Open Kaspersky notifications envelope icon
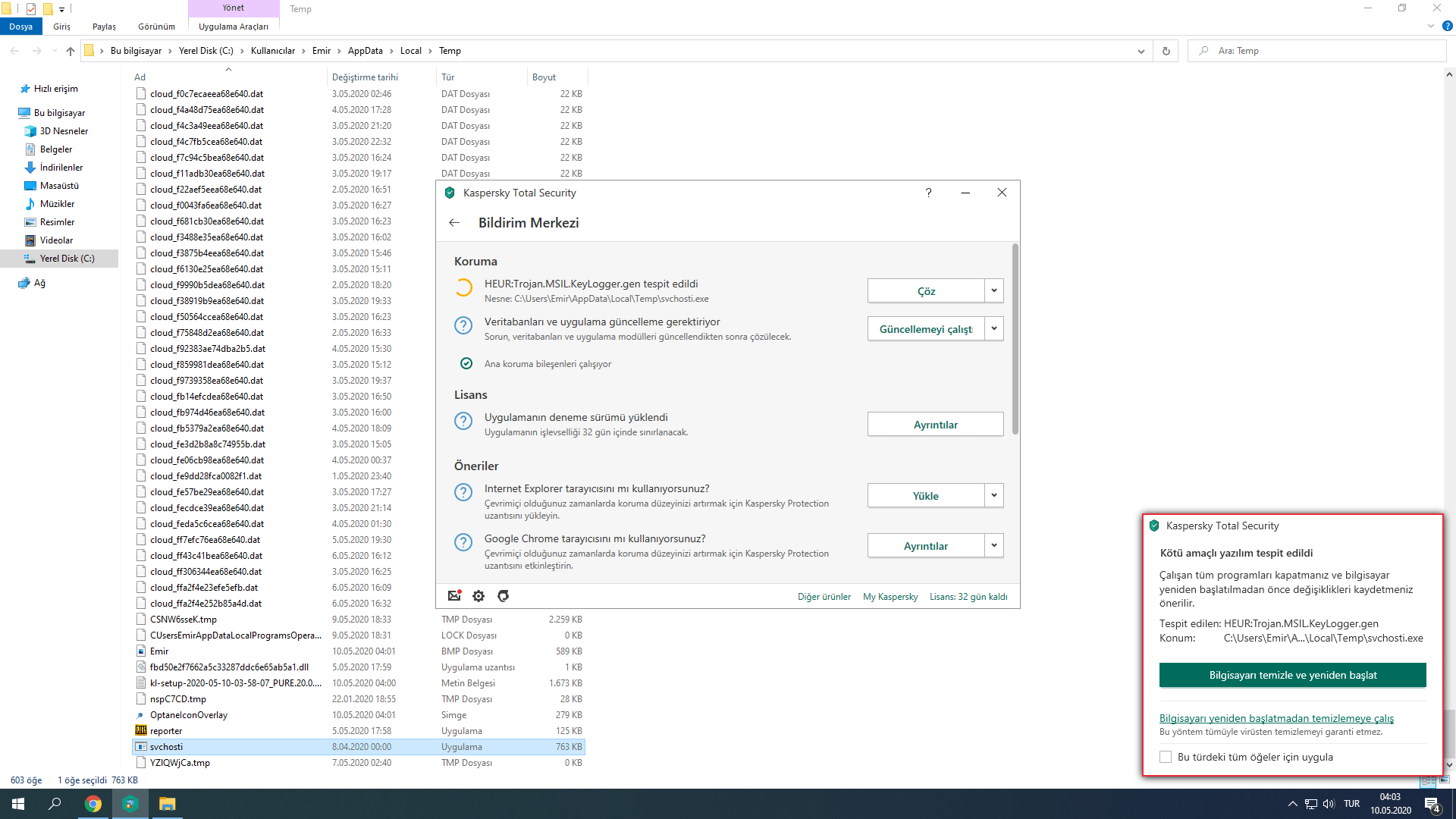Image resolution: width=1456 pixels, height=819 pixels. coord(454,596)
